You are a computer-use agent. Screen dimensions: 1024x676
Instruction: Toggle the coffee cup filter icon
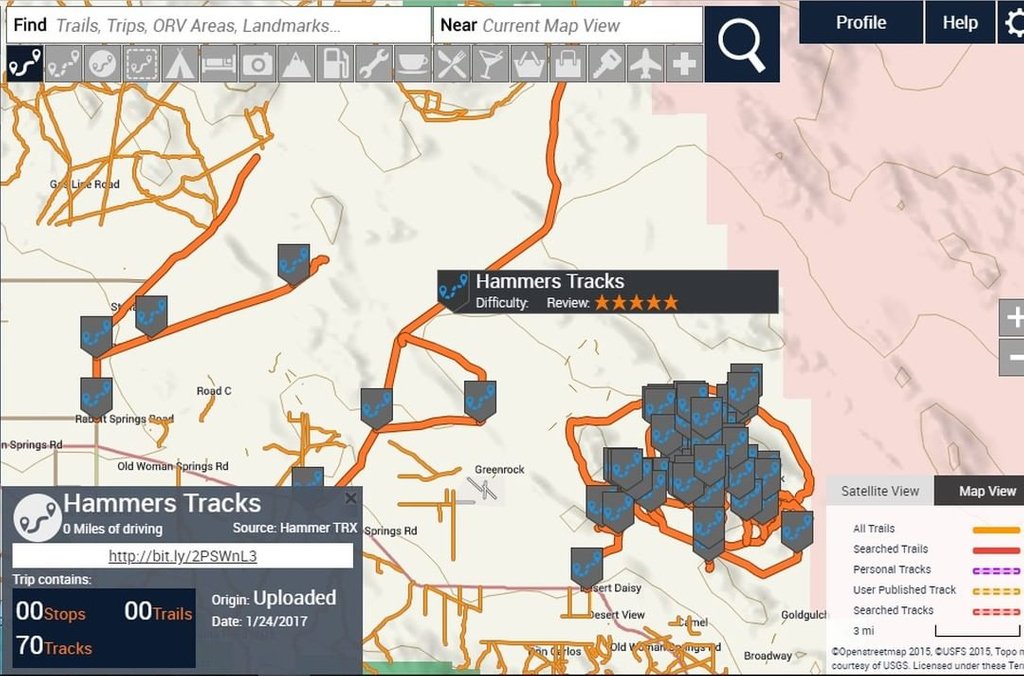[412, 64]
